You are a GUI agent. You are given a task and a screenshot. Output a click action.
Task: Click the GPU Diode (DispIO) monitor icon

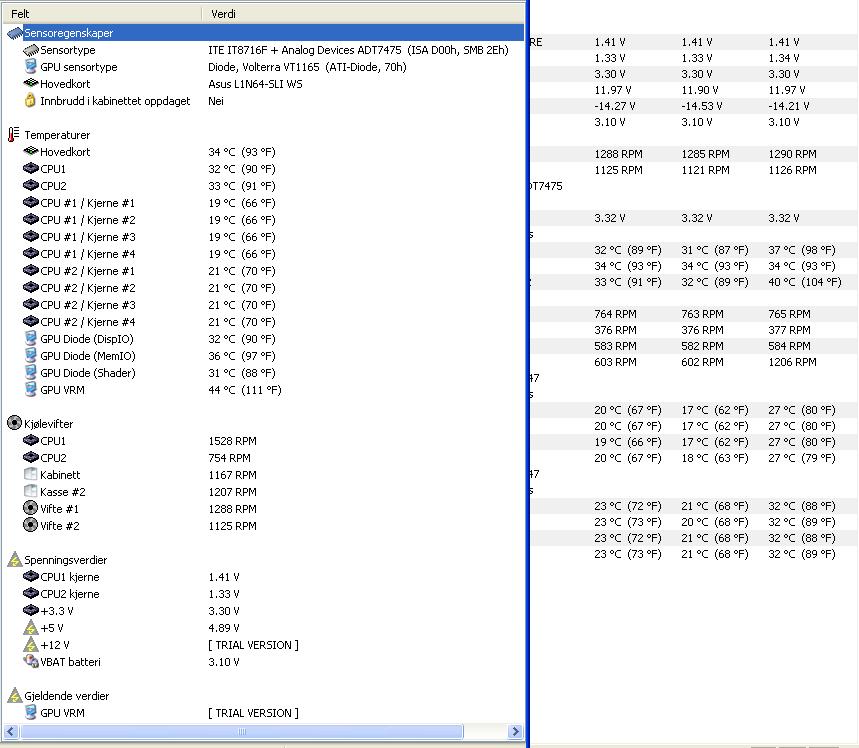pos(31,338)
